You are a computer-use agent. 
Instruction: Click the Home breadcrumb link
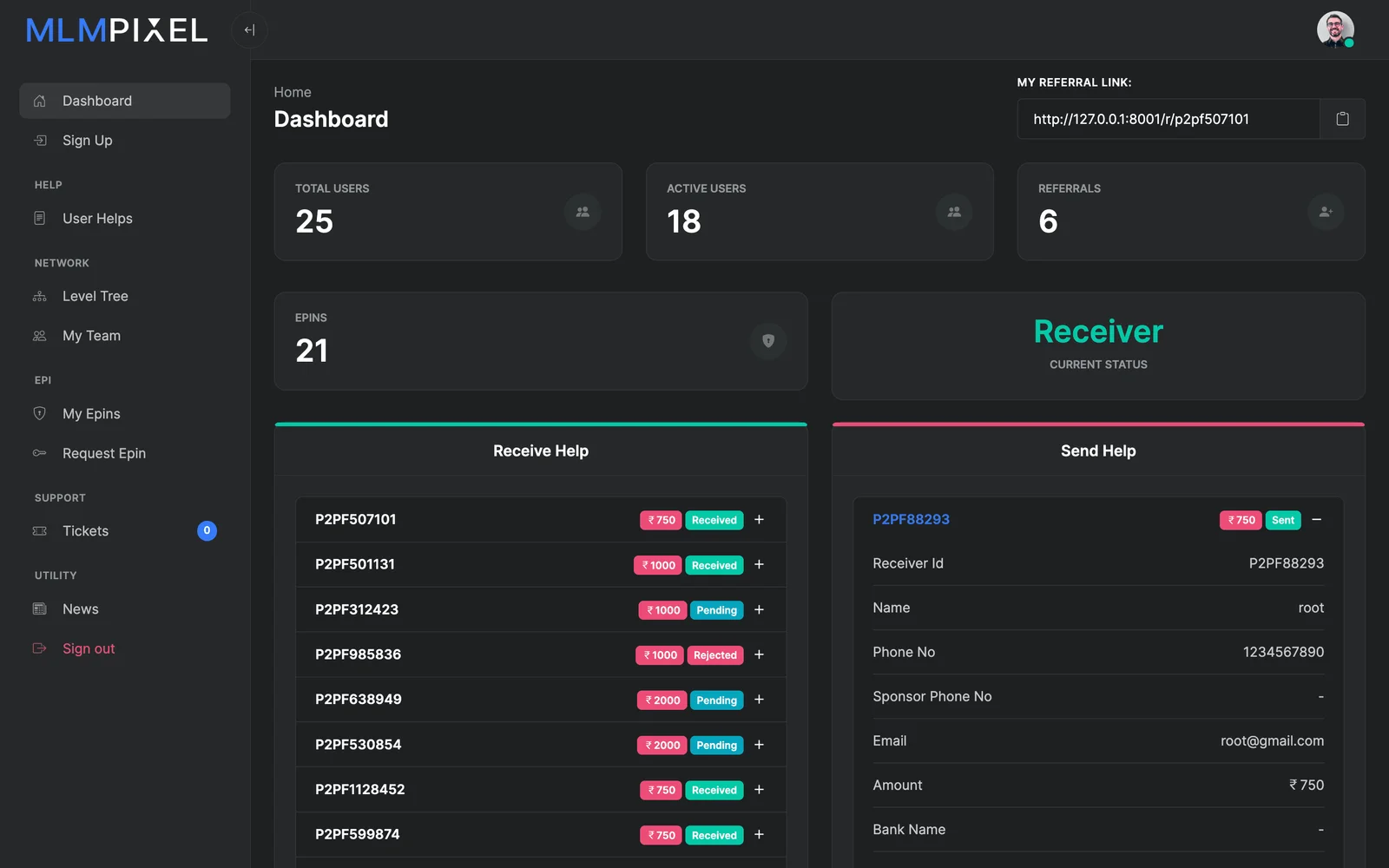point(293,92)
